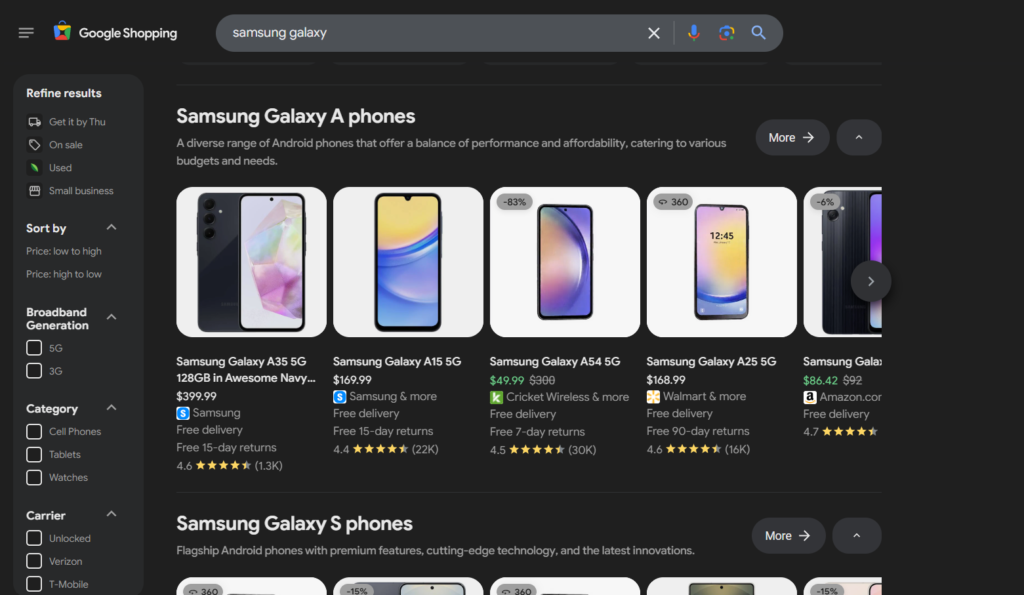Activate voice search with the microphone icon

[694, 33]
